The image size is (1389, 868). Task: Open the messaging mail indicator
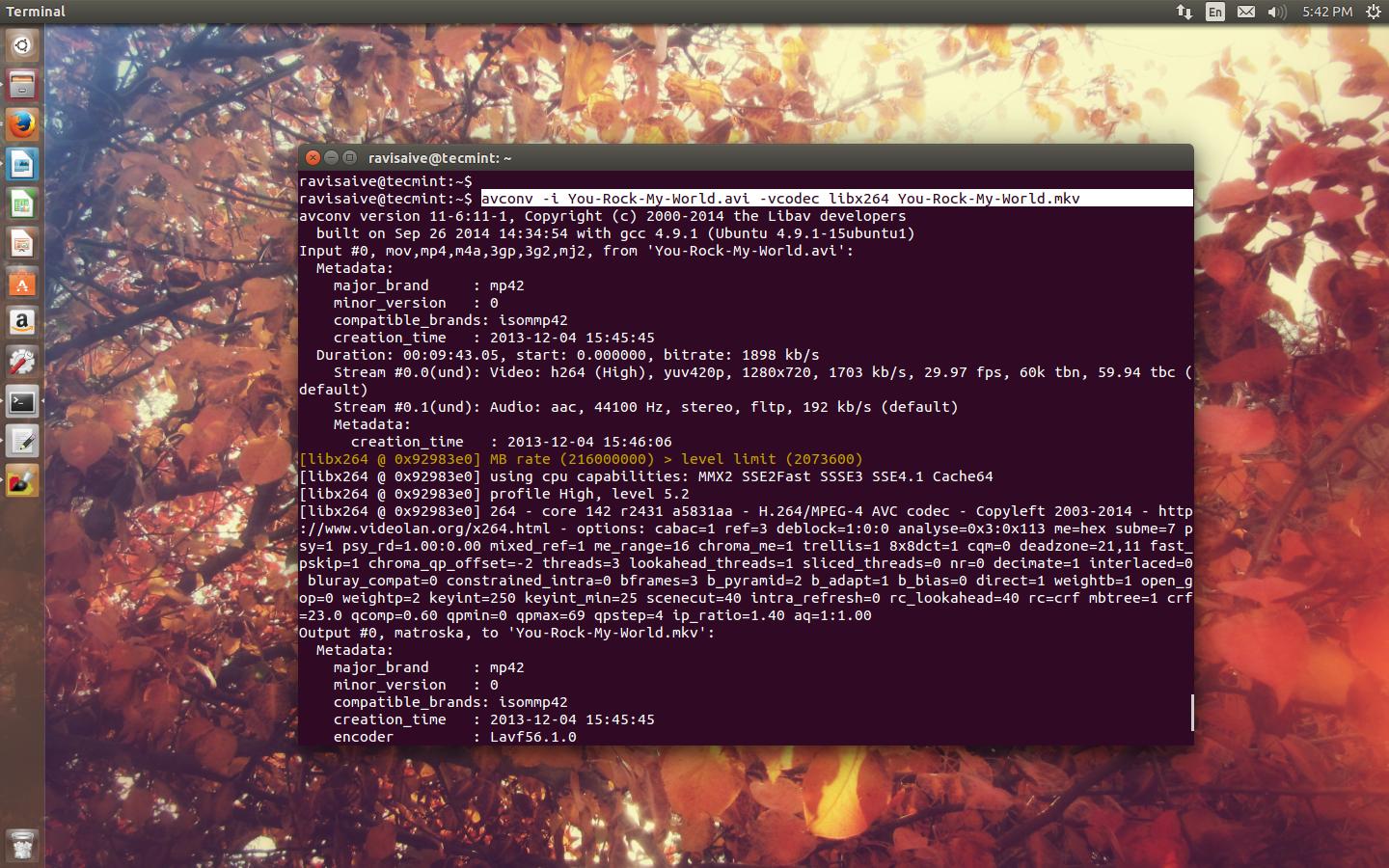pos(1246,12)
